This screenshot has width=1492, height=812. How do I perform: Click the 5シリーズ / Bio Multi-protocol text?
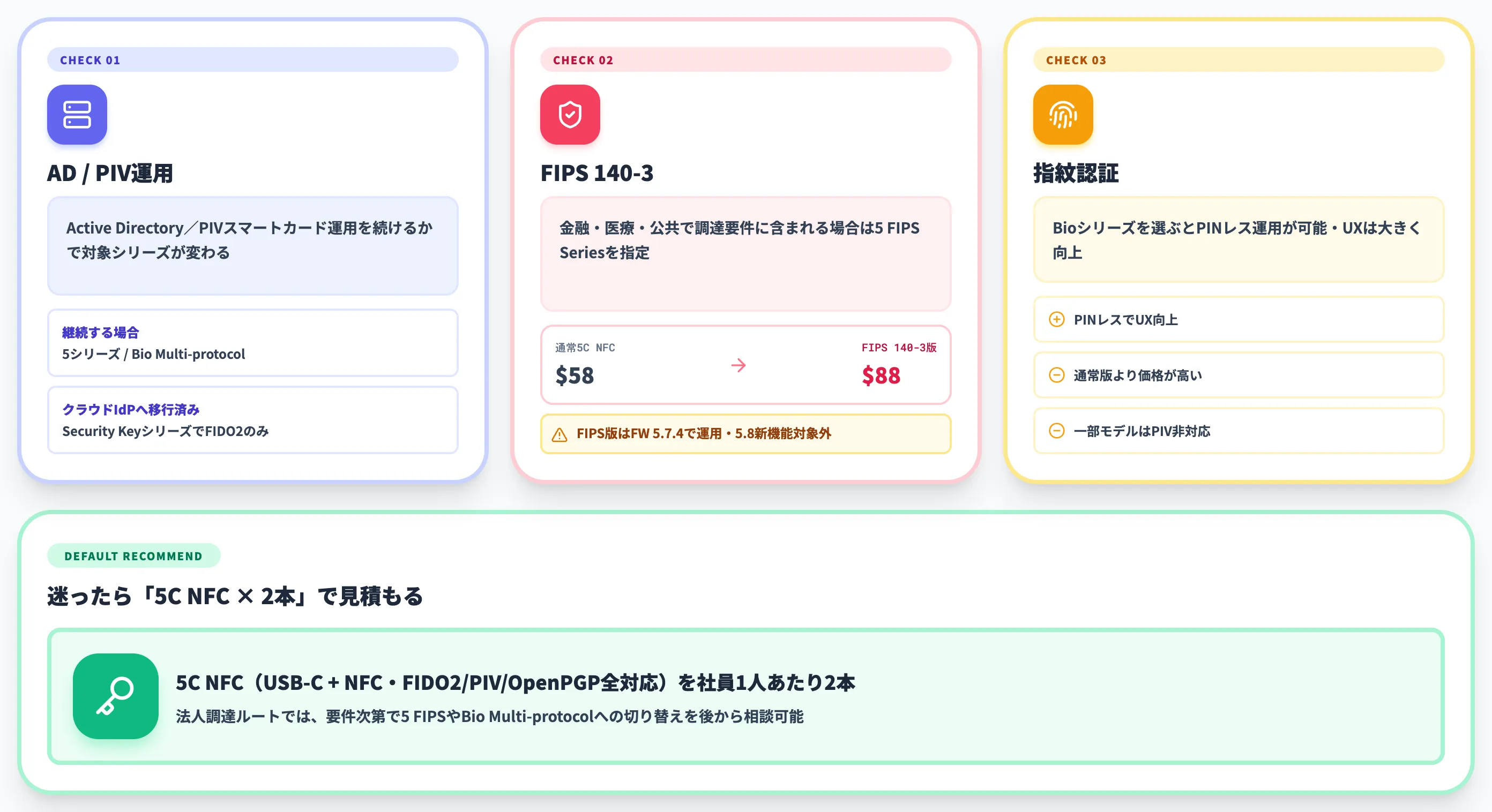153,354
